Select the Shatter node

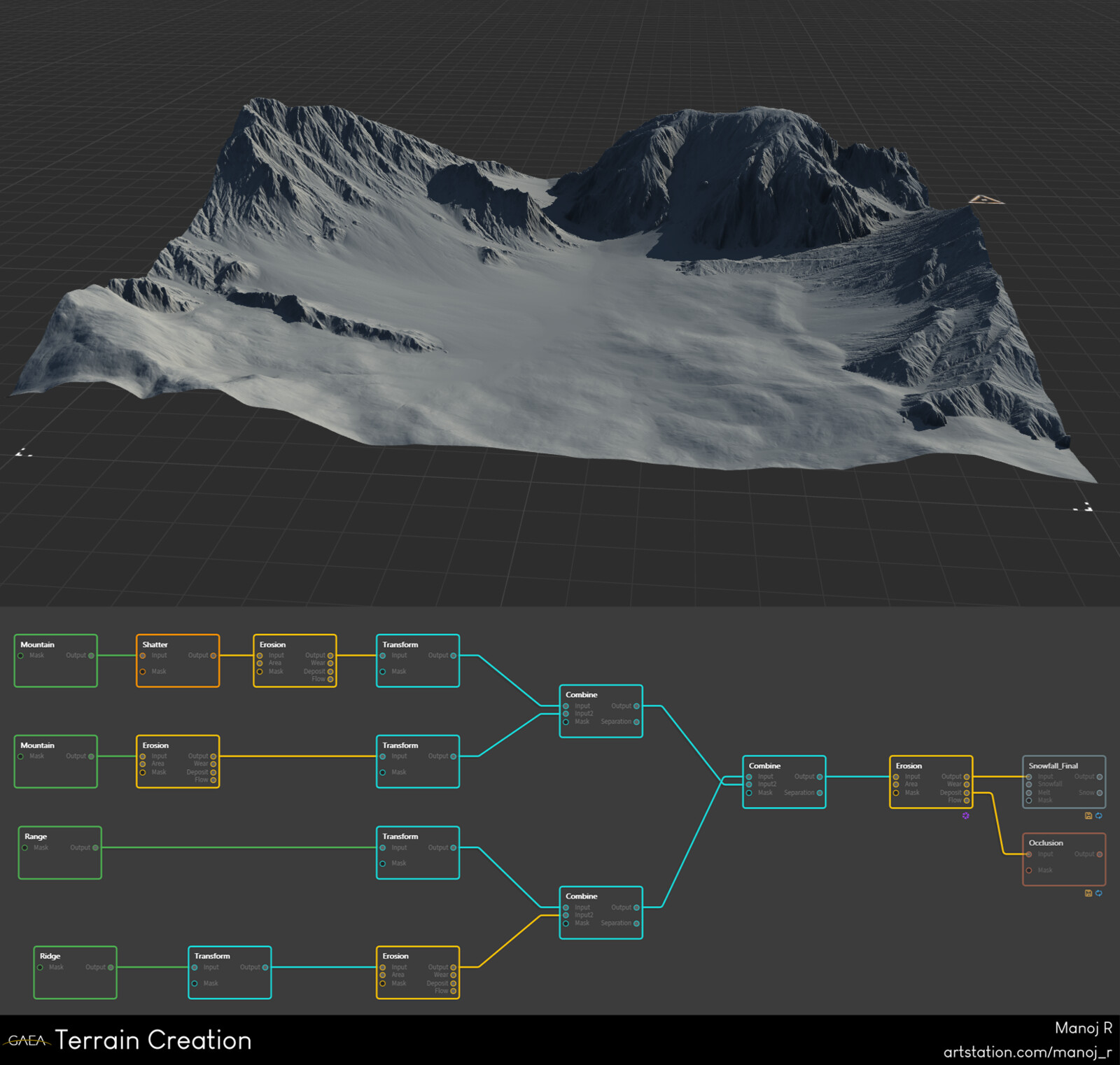click(178, 661)
